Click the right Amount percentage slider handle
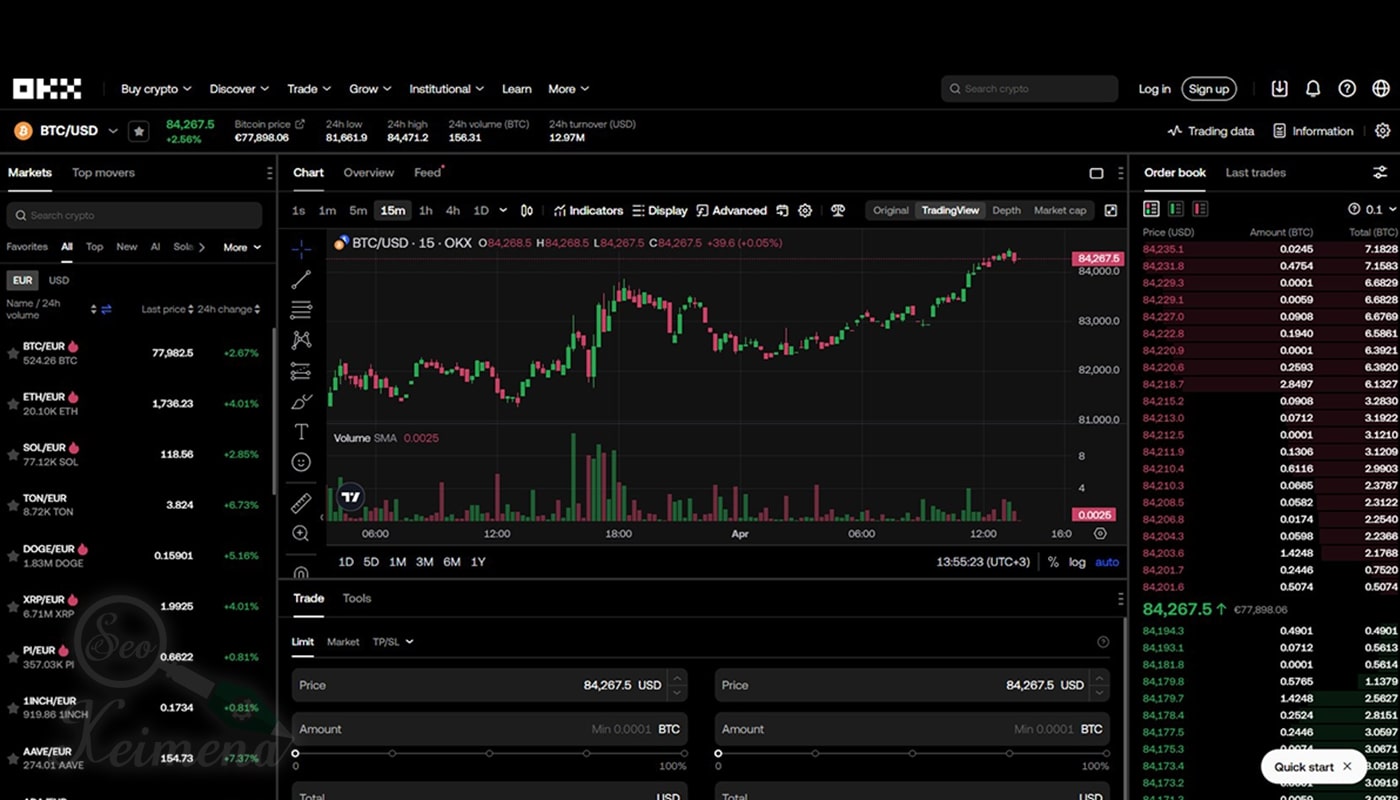Image resolution: width=1400 pixels, height=800 pixels. click(718, 753)
